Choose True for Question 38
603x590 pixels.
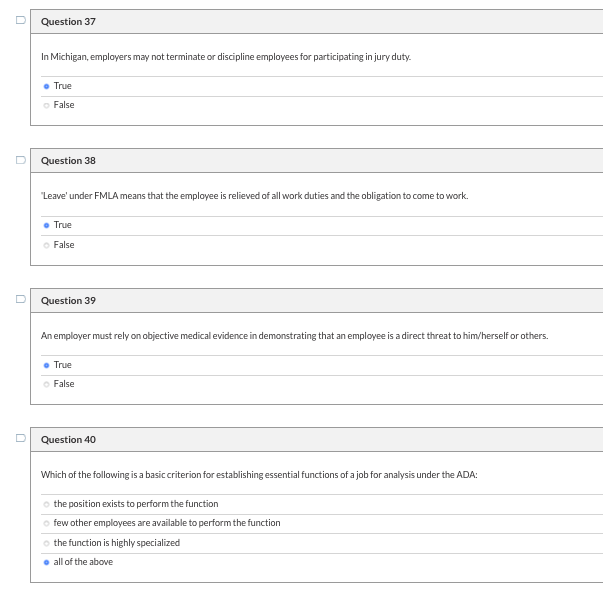[x=46, y=225]
